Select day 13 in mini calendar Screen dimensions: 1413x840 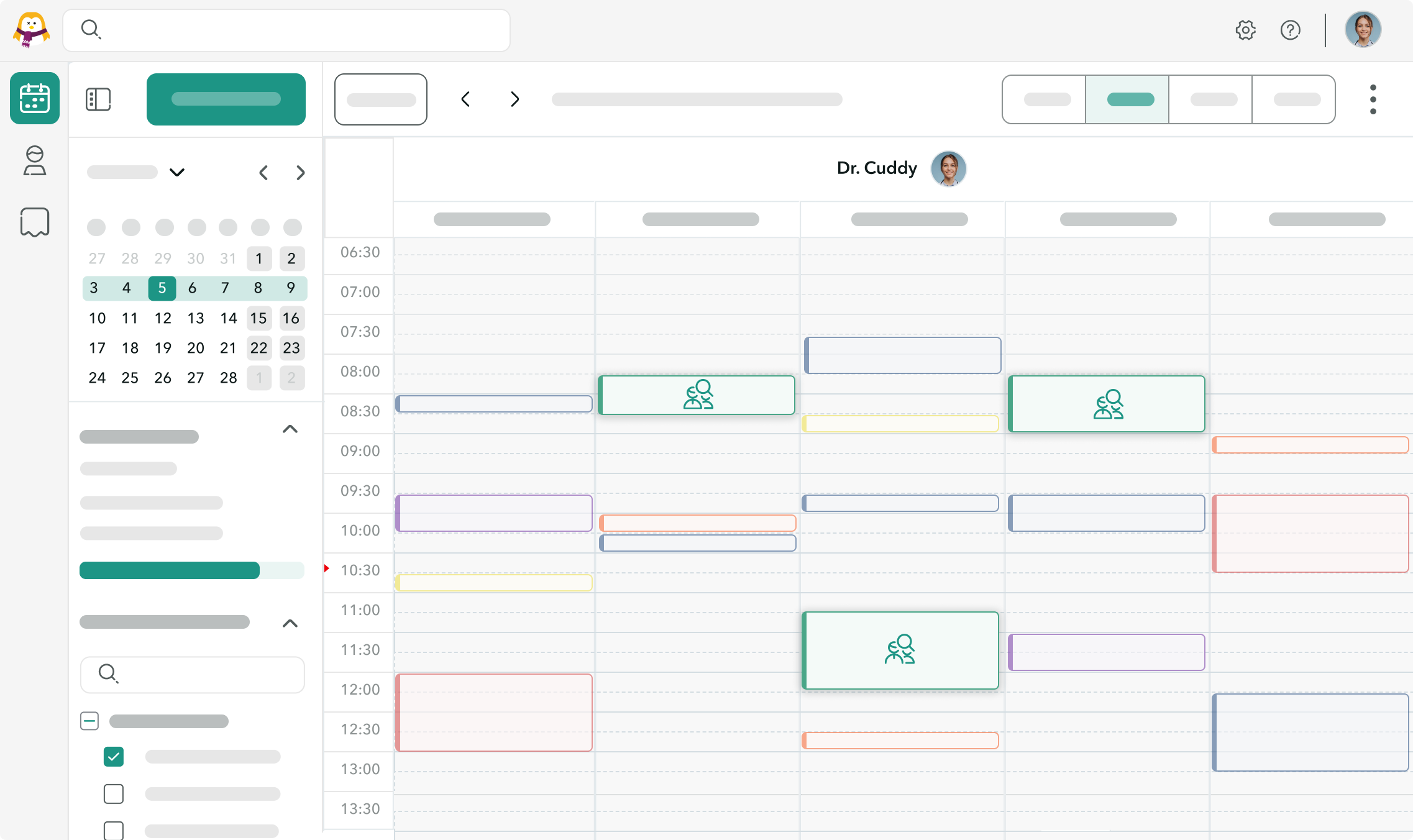[196, 319]
